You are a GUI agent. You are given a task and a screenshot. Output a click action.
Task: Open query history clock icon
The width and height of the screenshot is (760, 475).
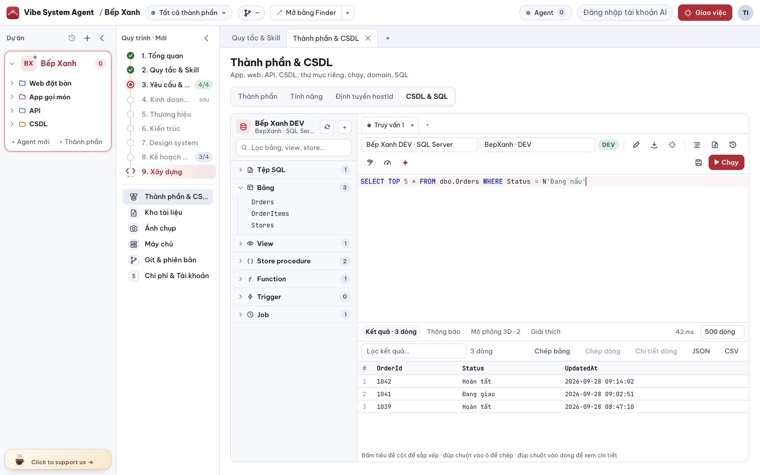coord(732,144)
